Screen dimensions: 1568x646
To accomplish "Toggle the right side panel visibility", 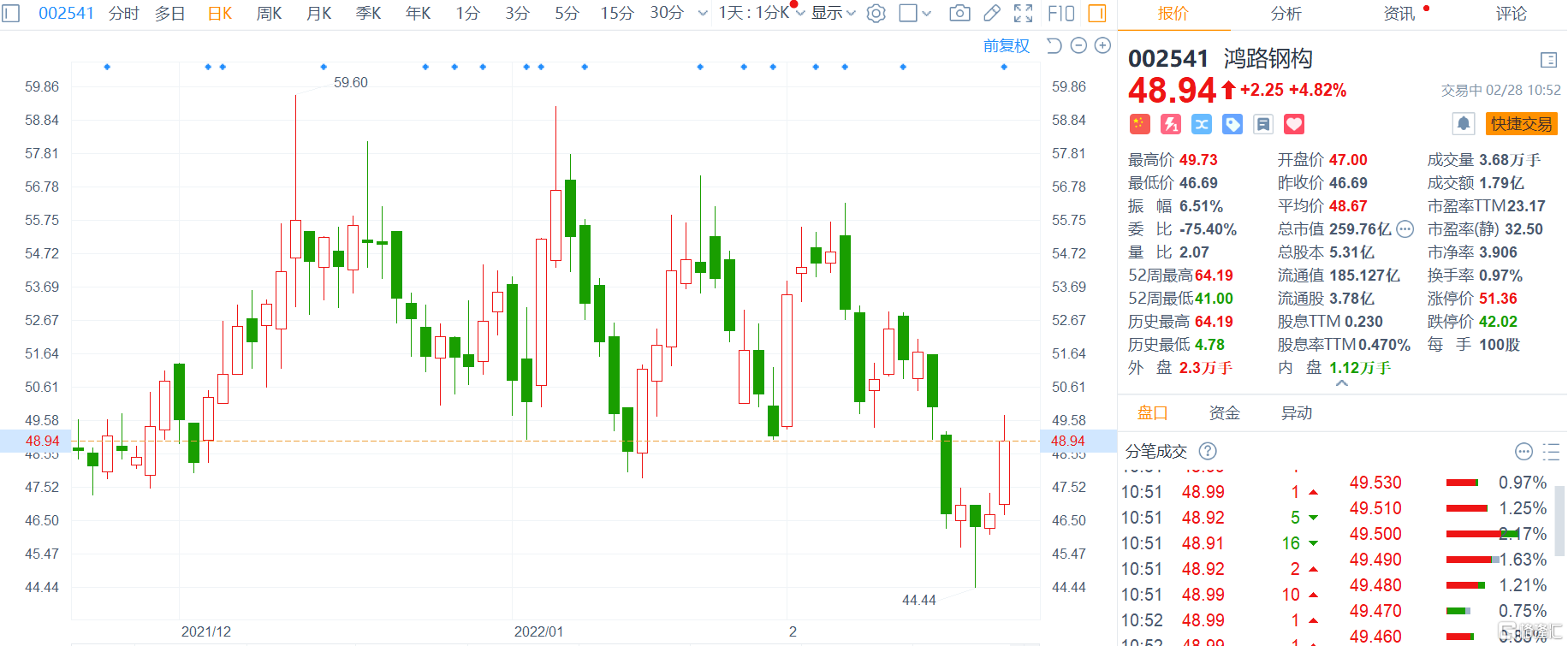I will coord(1096,13).
